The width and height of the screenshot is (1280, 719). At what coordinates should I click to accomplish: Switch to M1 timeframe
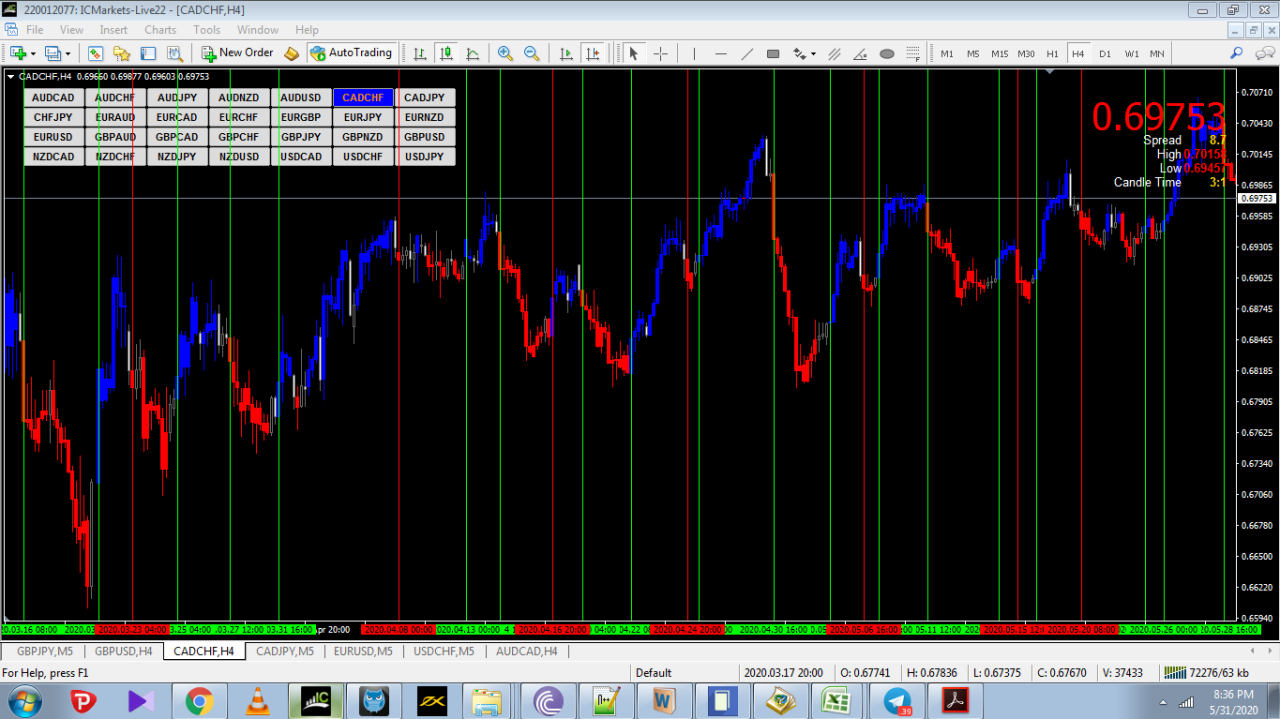coord(946,54)
